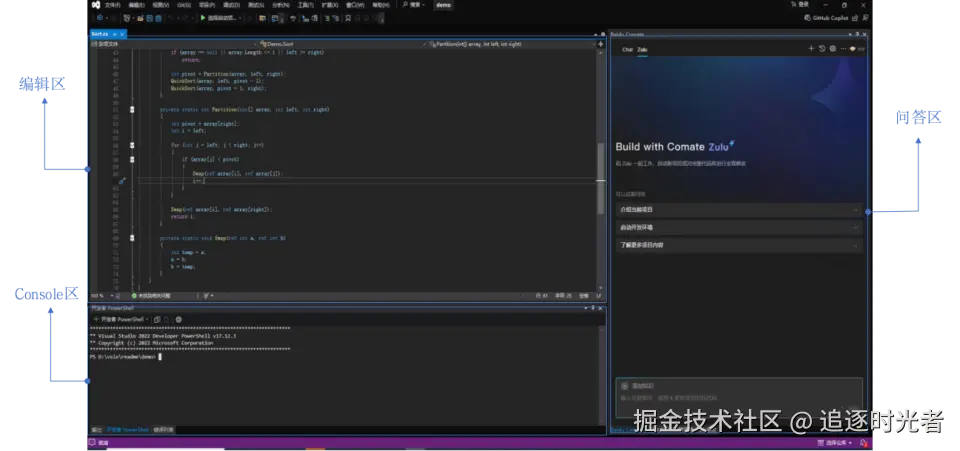
Task: Select the 开发者 PowerShell bottom tab
Action: [x=128, y=430]
